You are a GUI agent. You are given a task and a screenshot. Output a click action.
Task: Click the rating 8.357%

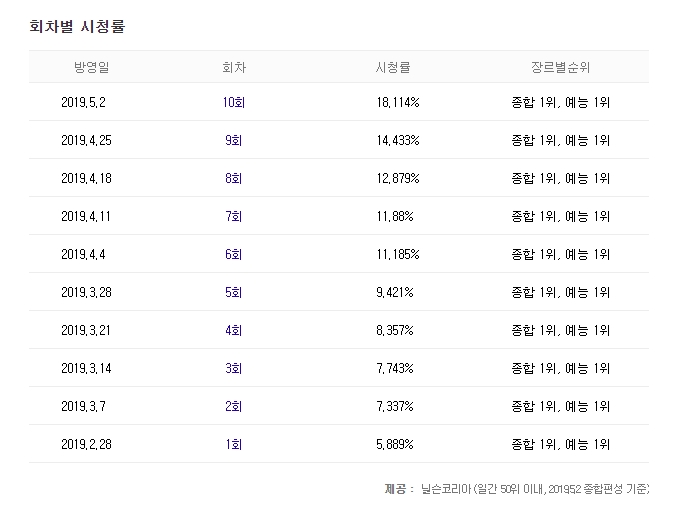pyautogui.click(x=395, y=330)
